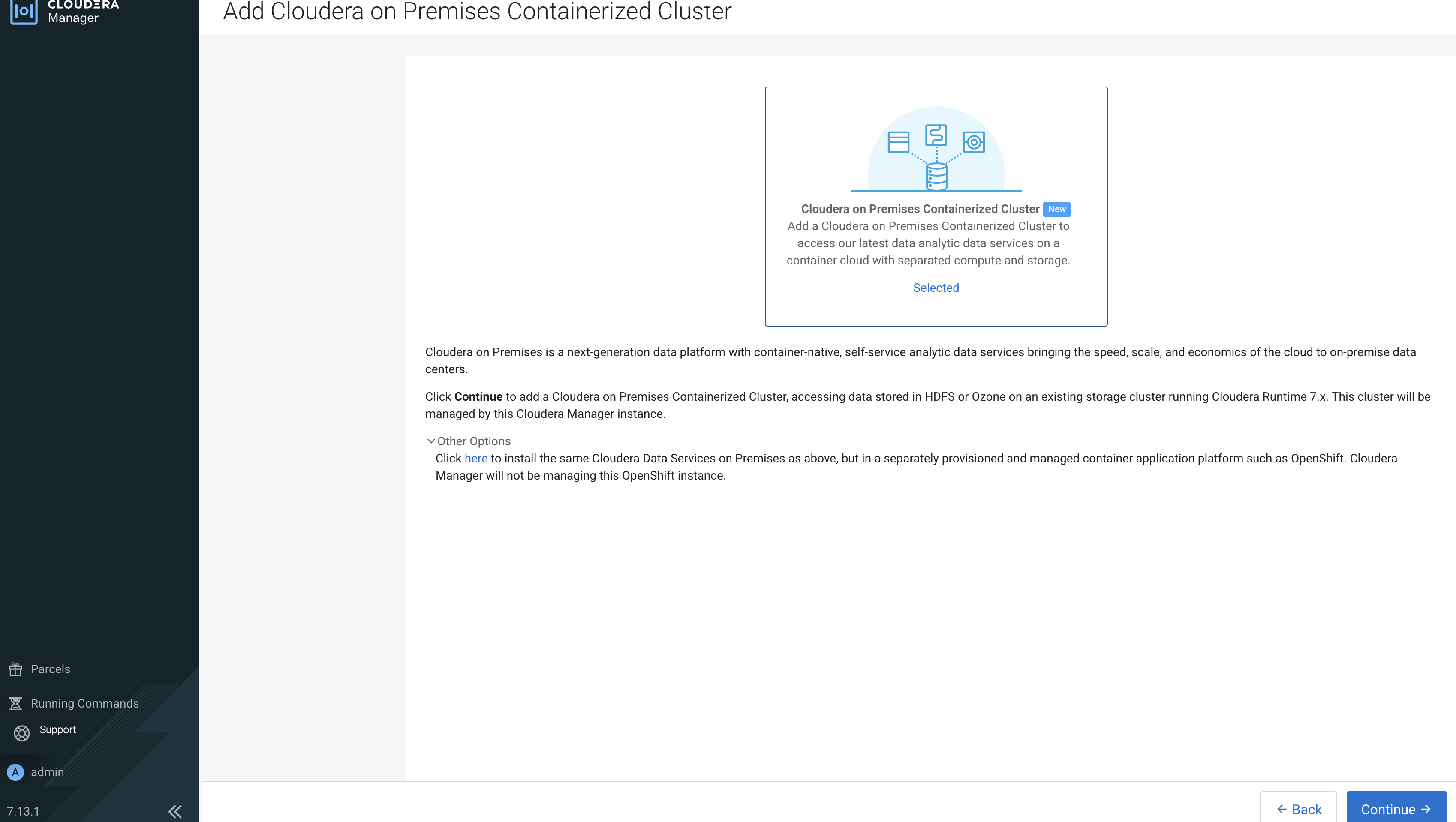Collapse sidebar with double chevron icon

click(174, 811)
